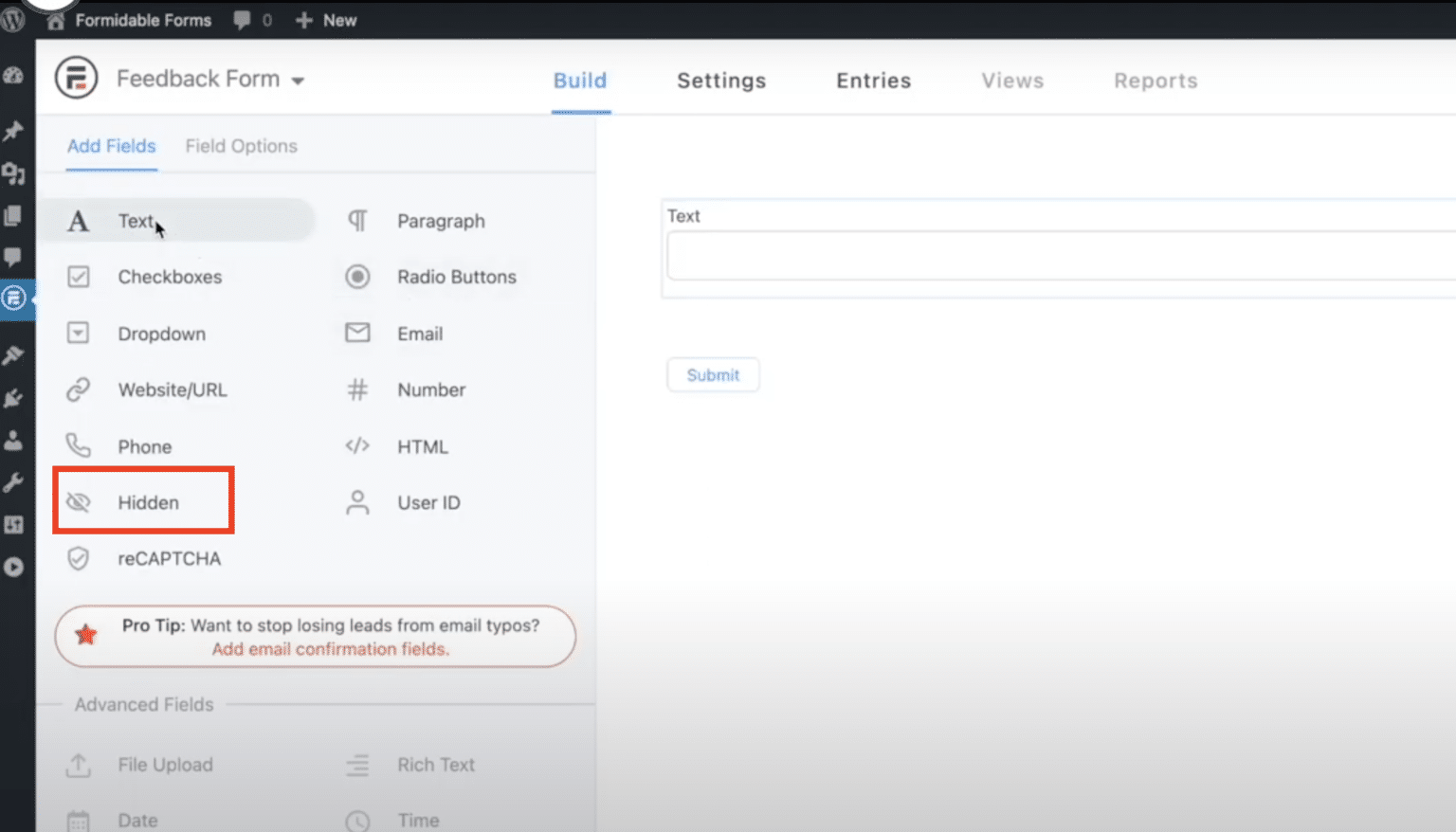Add a Checkboxes field
This screenshot has height=832, width=1456.
pyautogui.click(x=170, y=277)
